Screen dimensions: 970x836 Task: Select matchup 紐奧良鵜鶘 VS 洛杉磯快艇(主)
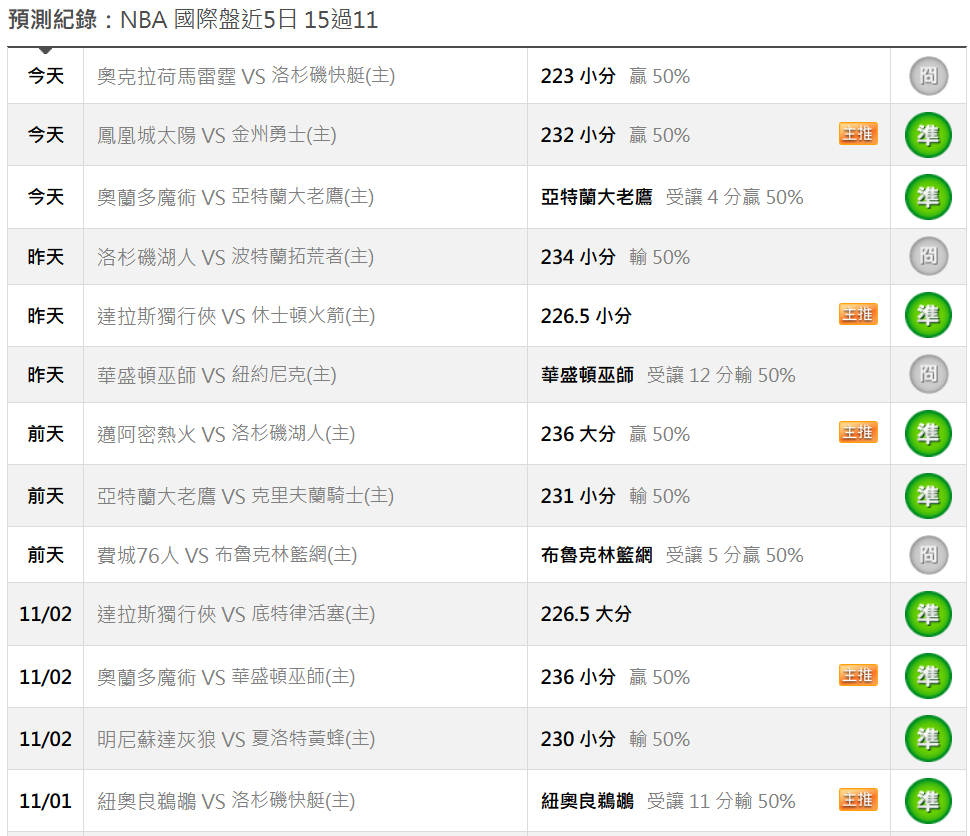pyautogui.click(x=226, y=801)
